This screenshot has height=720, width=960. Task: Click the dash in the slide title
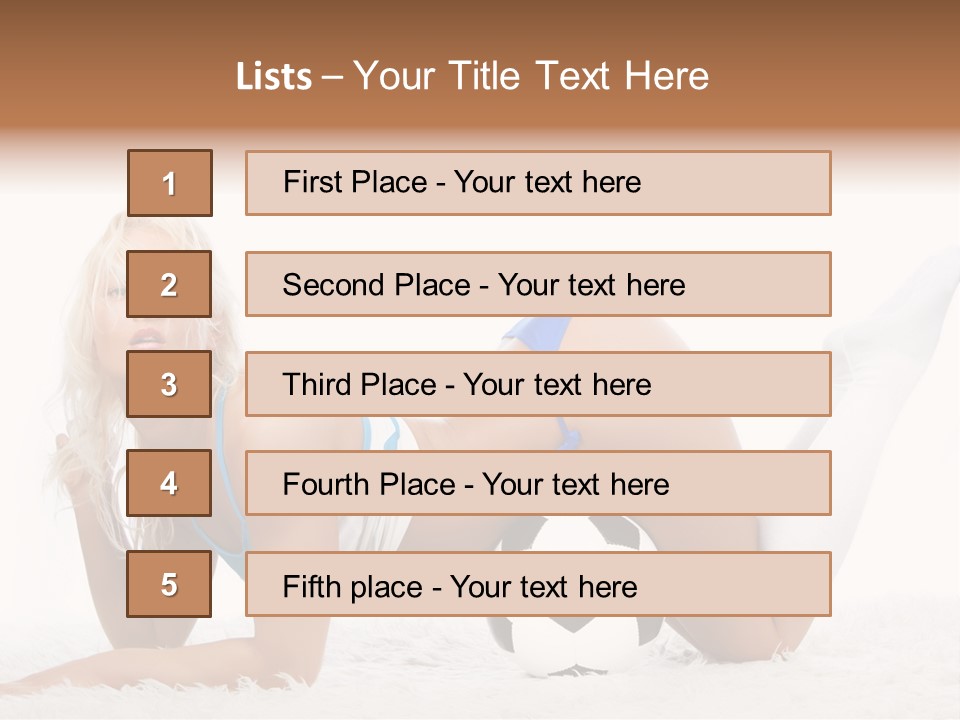[332, 77]
